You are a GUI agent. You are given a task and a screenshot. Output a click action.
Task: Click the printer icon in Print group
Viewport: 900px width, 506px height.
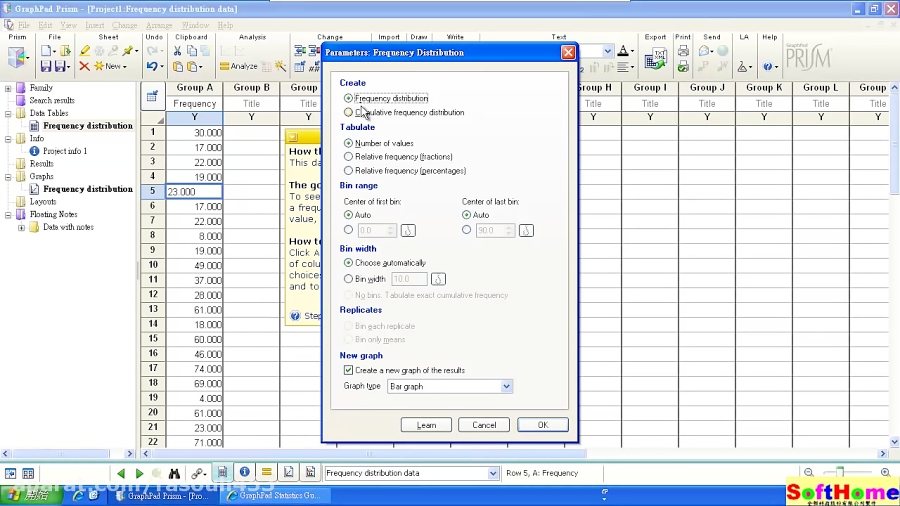coord(683,51)
